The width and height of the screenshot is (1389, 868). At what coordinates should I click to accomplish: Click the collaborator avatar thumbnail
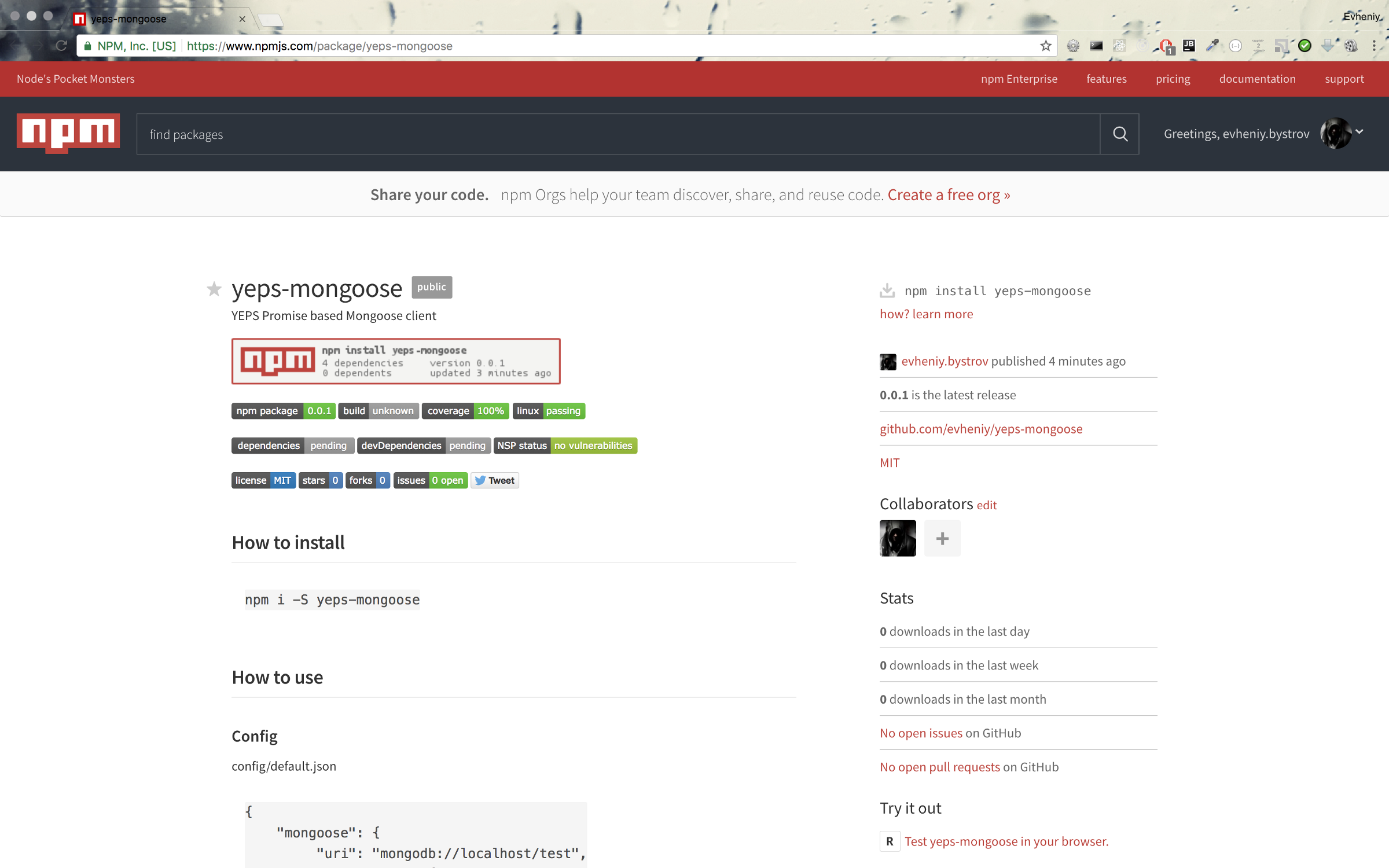click(898, 538)
